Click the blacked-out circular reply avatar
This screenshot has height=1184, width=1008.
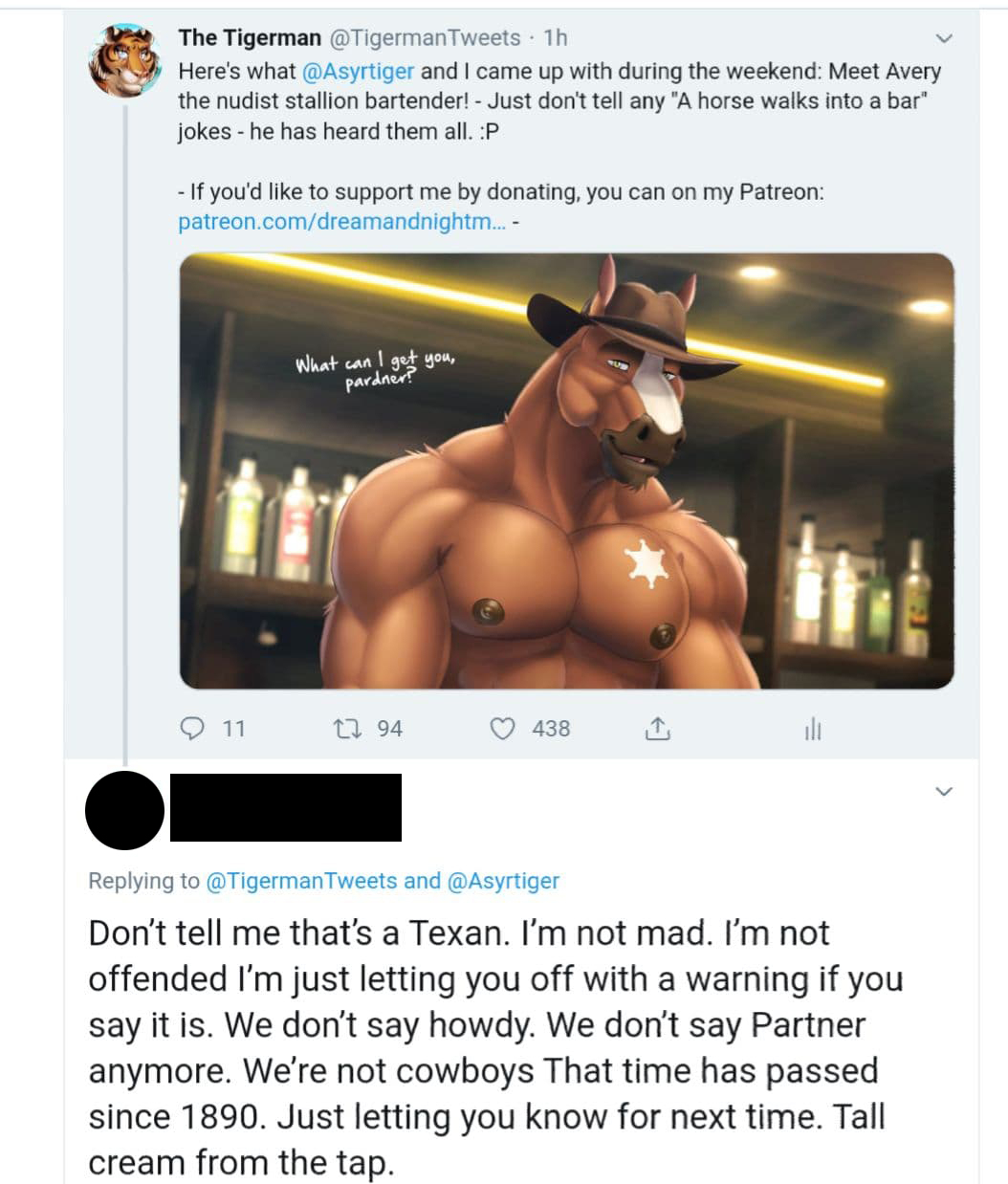[124, 810]
